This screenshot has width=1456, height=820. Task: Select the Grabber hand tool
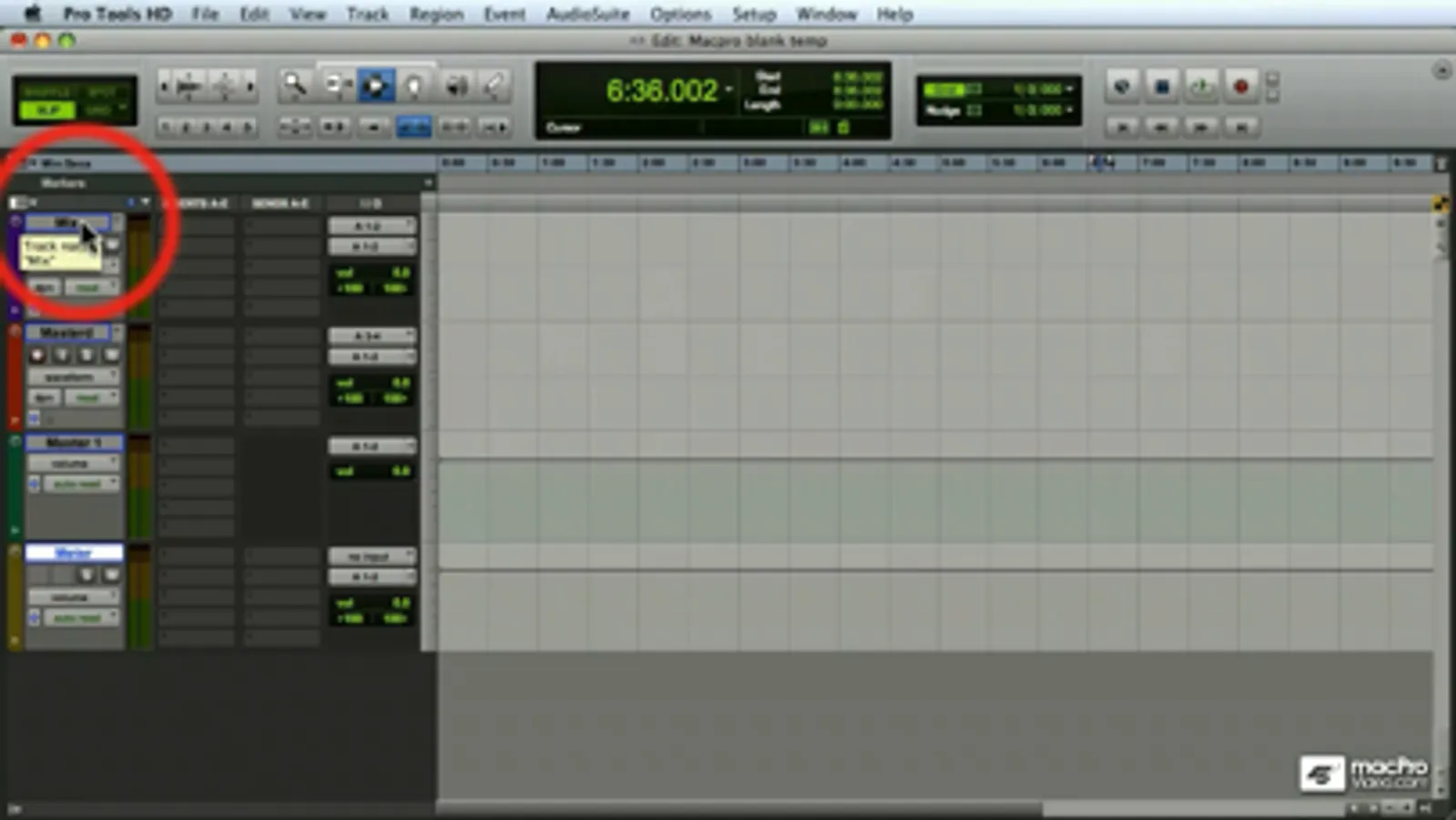coord(414,86)
